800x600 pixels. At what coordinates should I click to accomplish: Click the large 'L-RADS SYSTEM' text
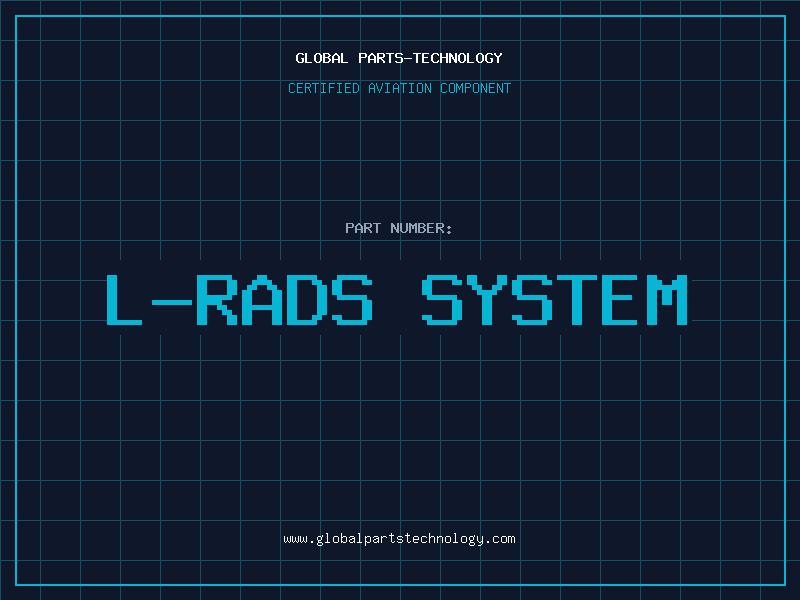[x=397, y=300]
